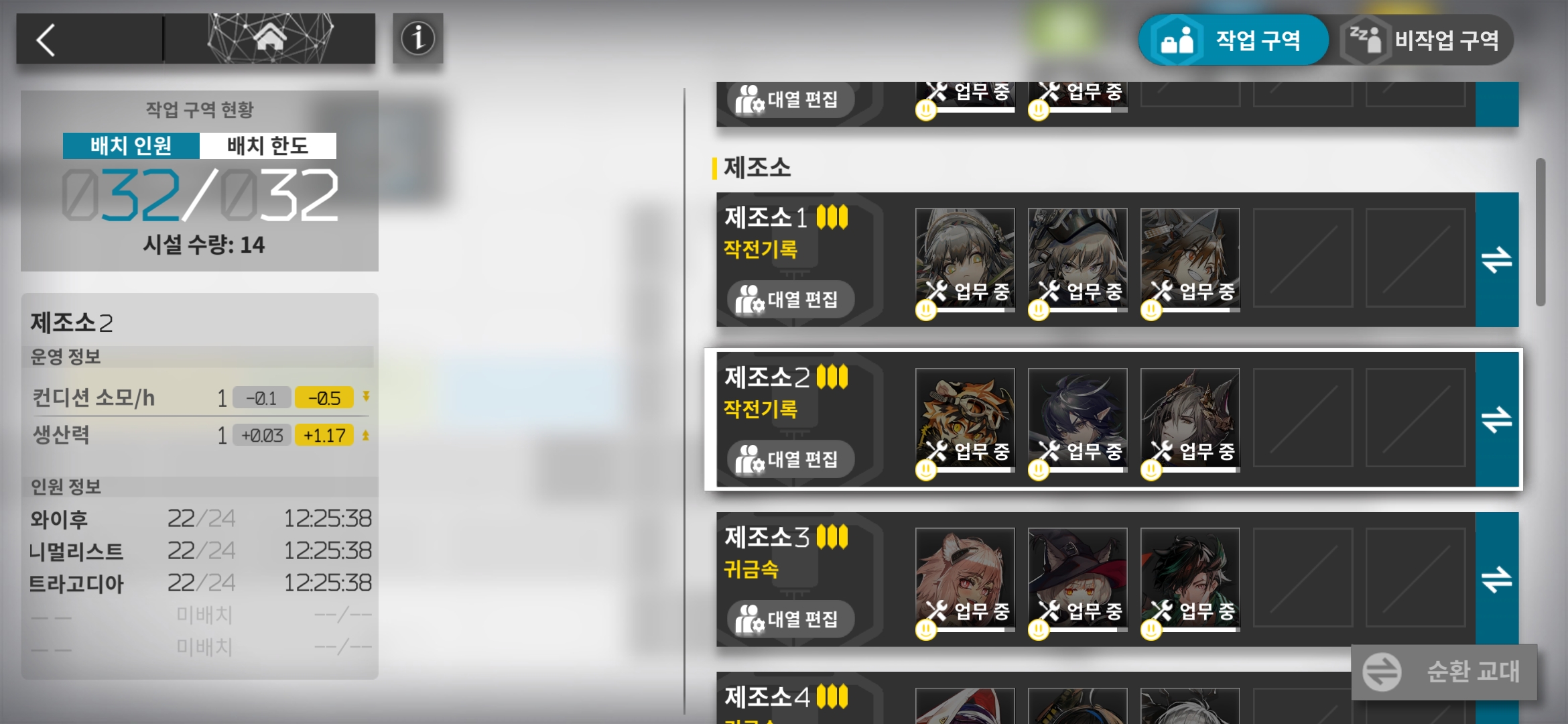This screenshot has height=724, width=1568.
Task: Toggle the 배치 한도 view
Action: click(x=268, y=145)
